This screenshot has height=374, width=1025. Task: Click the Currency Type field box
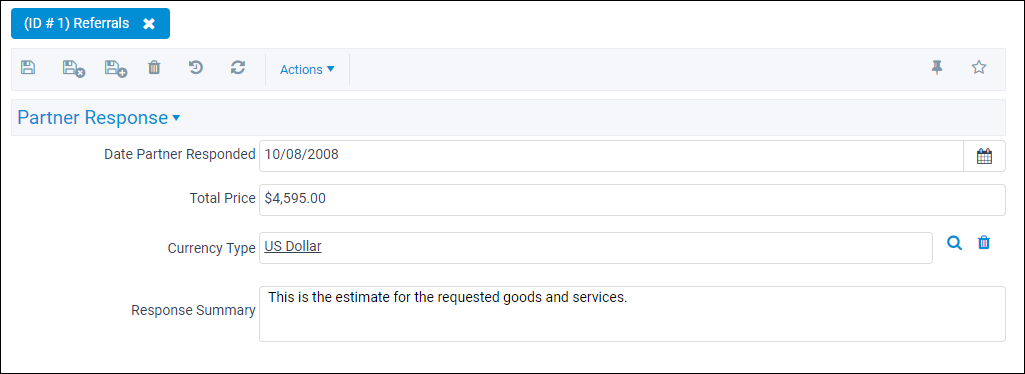pos(596,248)
